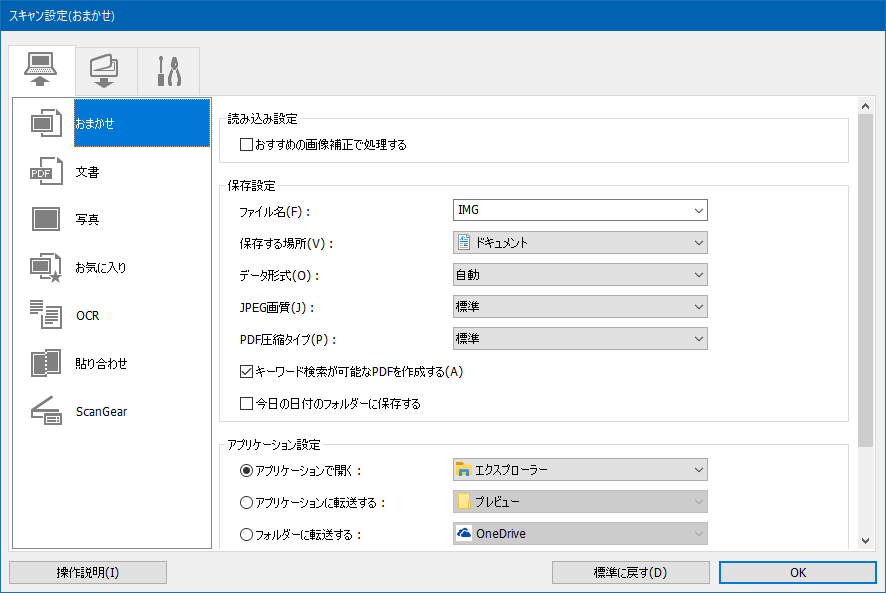
Task: Choose お気に入り in the sidebar list
Action: tap(101, 267)
